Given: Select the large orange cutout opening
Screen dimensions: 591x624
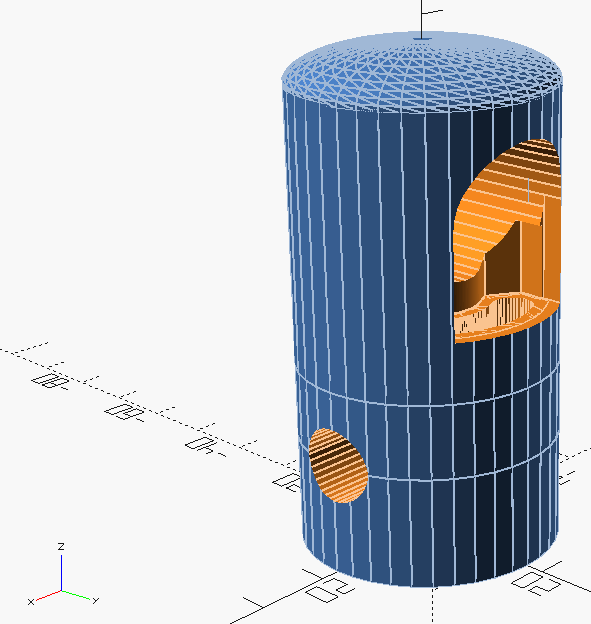Looking at the screenshot, I should point(507,241).
